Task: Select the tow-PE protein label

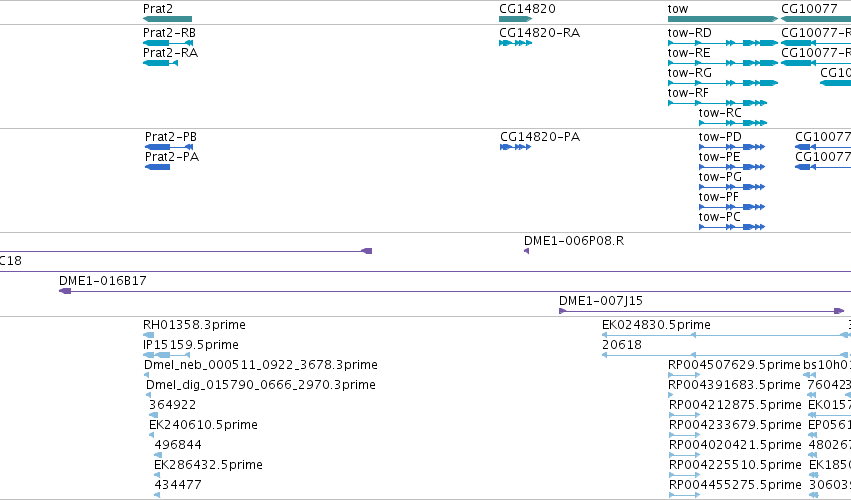Action: (720, 157)
